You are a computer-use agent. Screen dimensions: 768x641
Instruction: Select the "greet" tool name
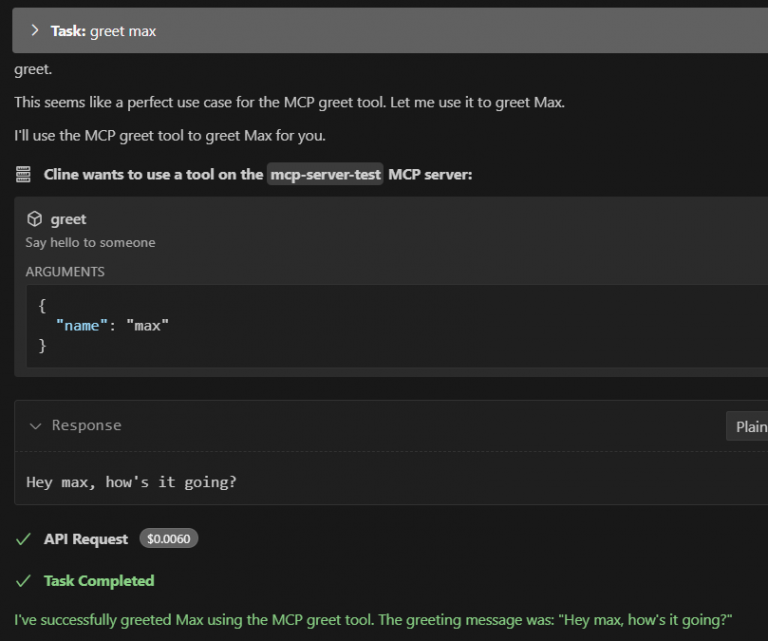(x=69, y=219)
